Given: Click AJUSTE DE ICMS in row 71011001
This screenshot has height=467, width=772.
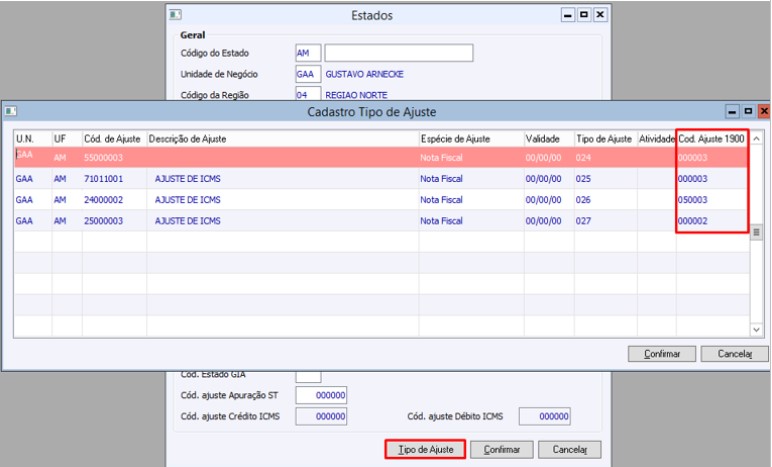Looking at the screenshot, I should pyautogui.click(x=188, y=179).
